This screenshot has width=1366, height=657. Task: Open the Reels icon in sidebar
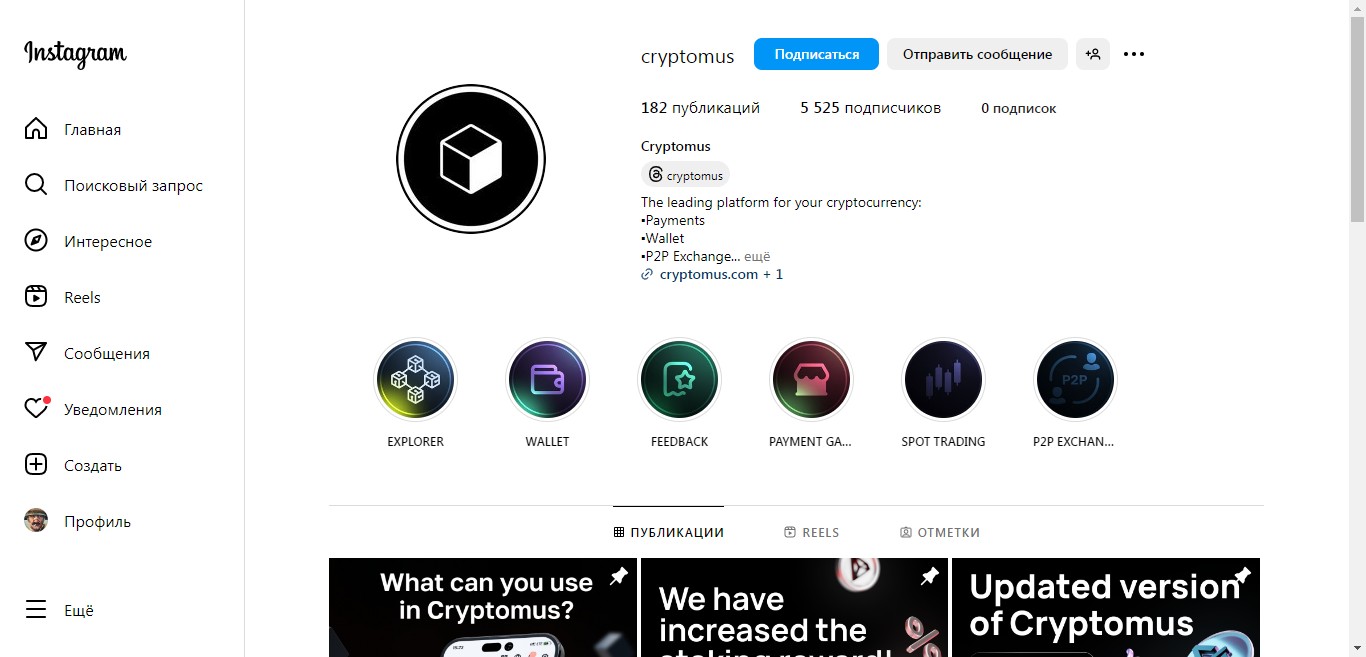36,297
